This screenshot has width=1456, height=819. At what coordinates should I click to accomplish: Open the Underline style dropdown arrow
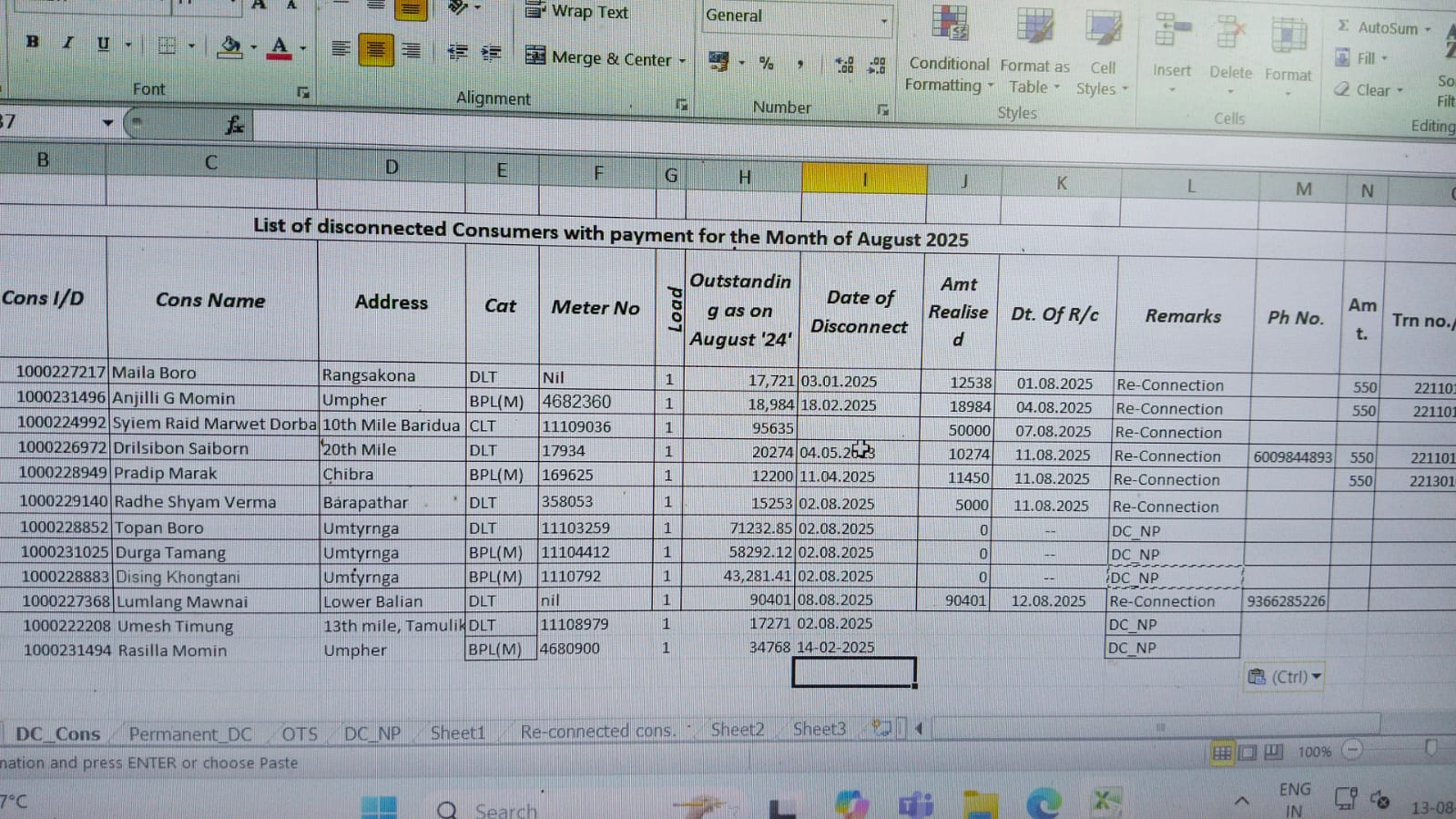pos(128,45)
